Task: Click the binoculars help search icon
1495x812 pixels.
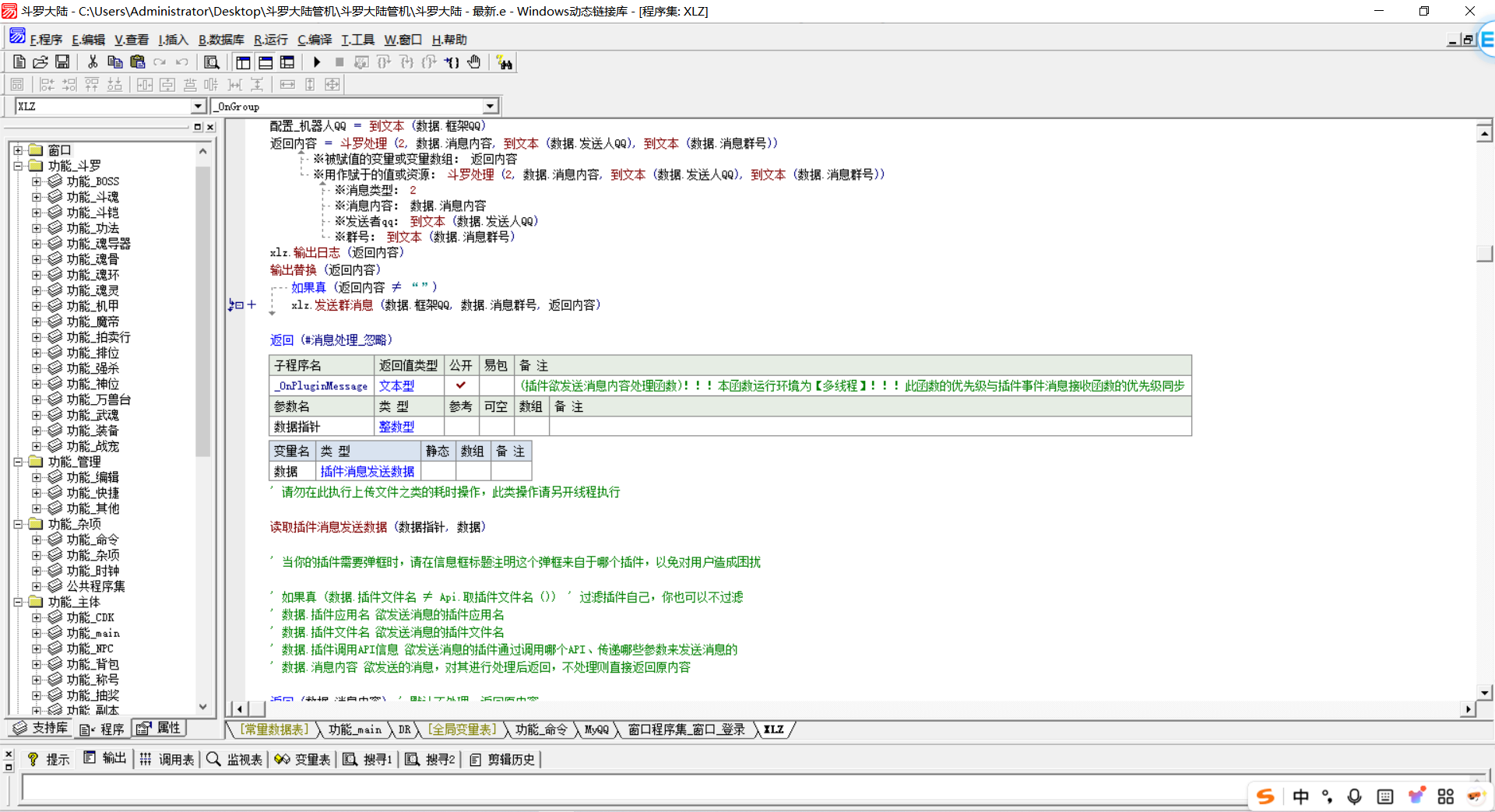Action: (505, 62)
